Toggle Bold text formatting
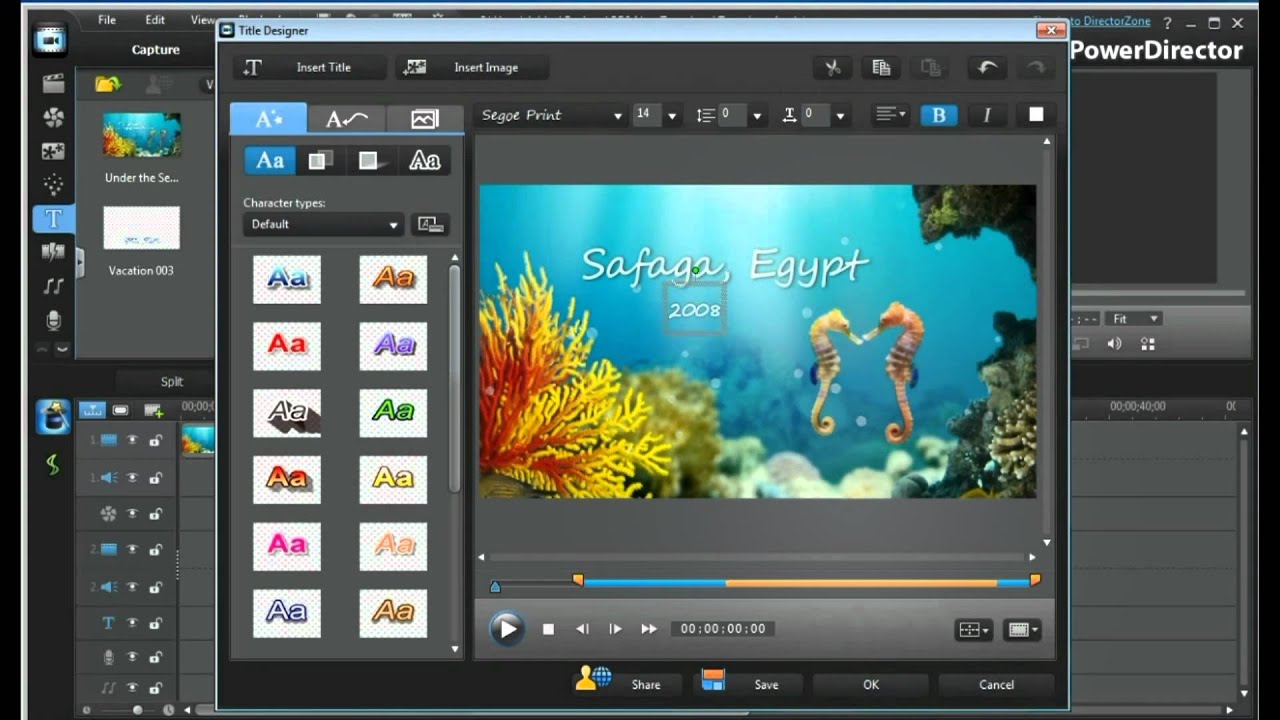This screenshot has height=720, width=1280. point(938,115)
